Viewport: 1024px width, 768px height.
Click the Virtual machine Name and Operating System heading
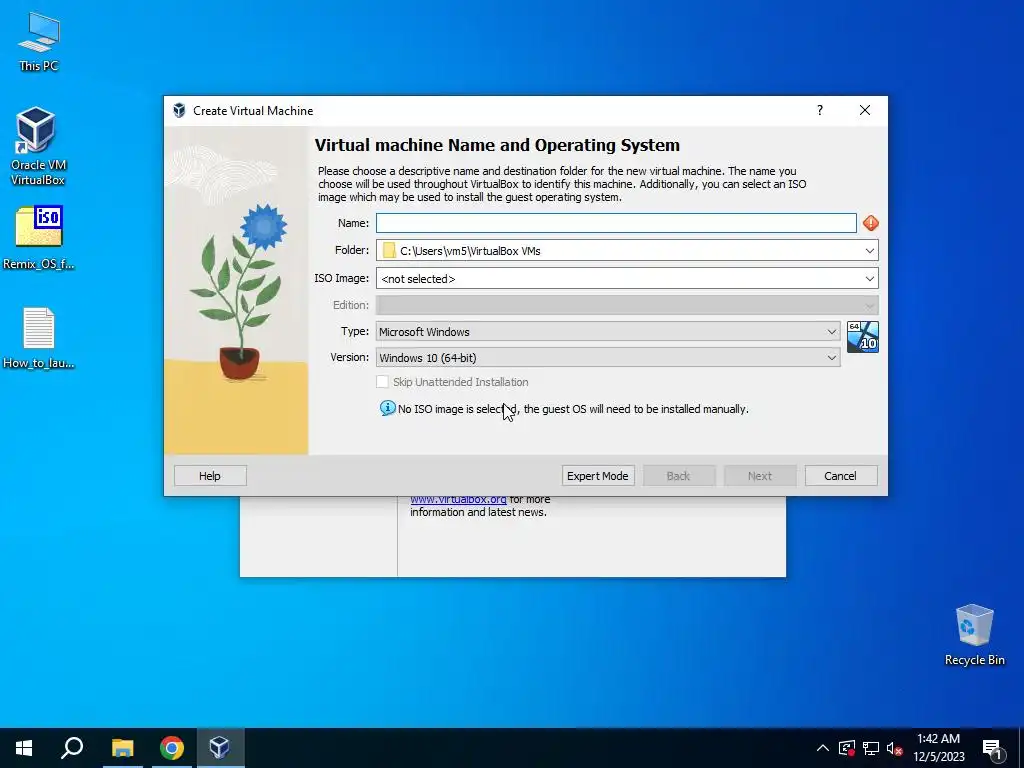tap(497, 145)
